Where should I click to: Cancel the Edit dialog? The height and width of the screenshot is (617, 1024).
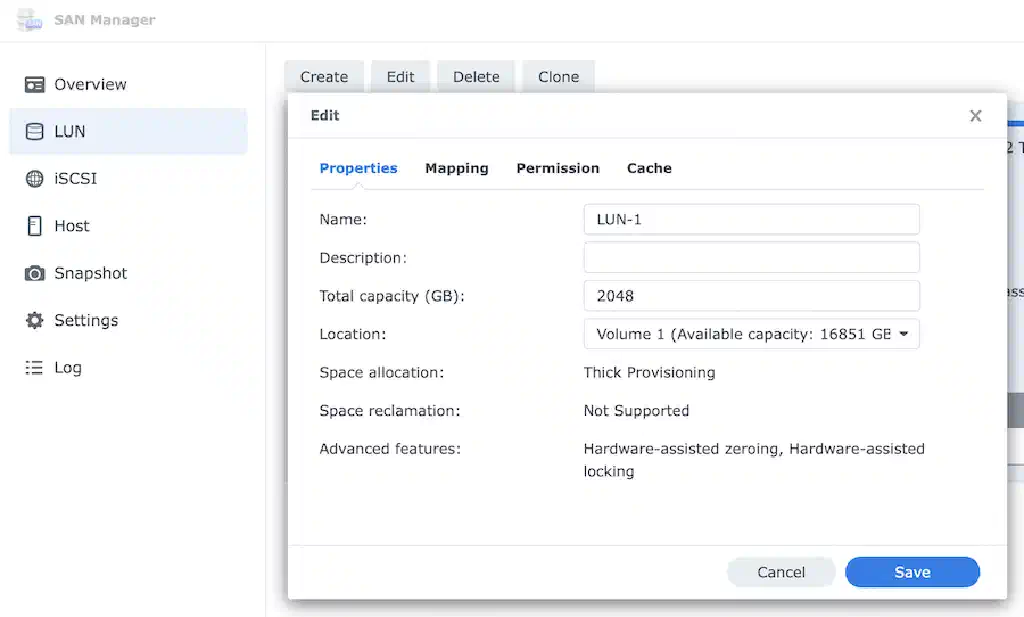(x=781, y=572)
